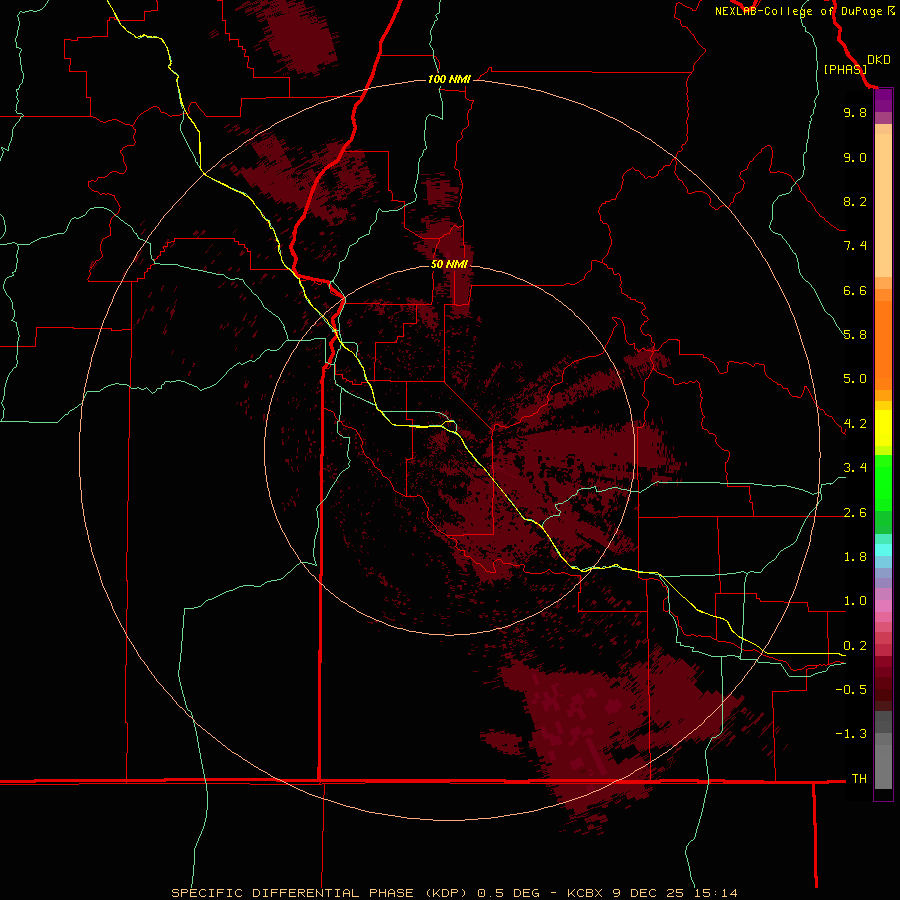Click the 4.2 value on the KDP scale
Viewport: 900px width, 900px height.
coord(855,424)
